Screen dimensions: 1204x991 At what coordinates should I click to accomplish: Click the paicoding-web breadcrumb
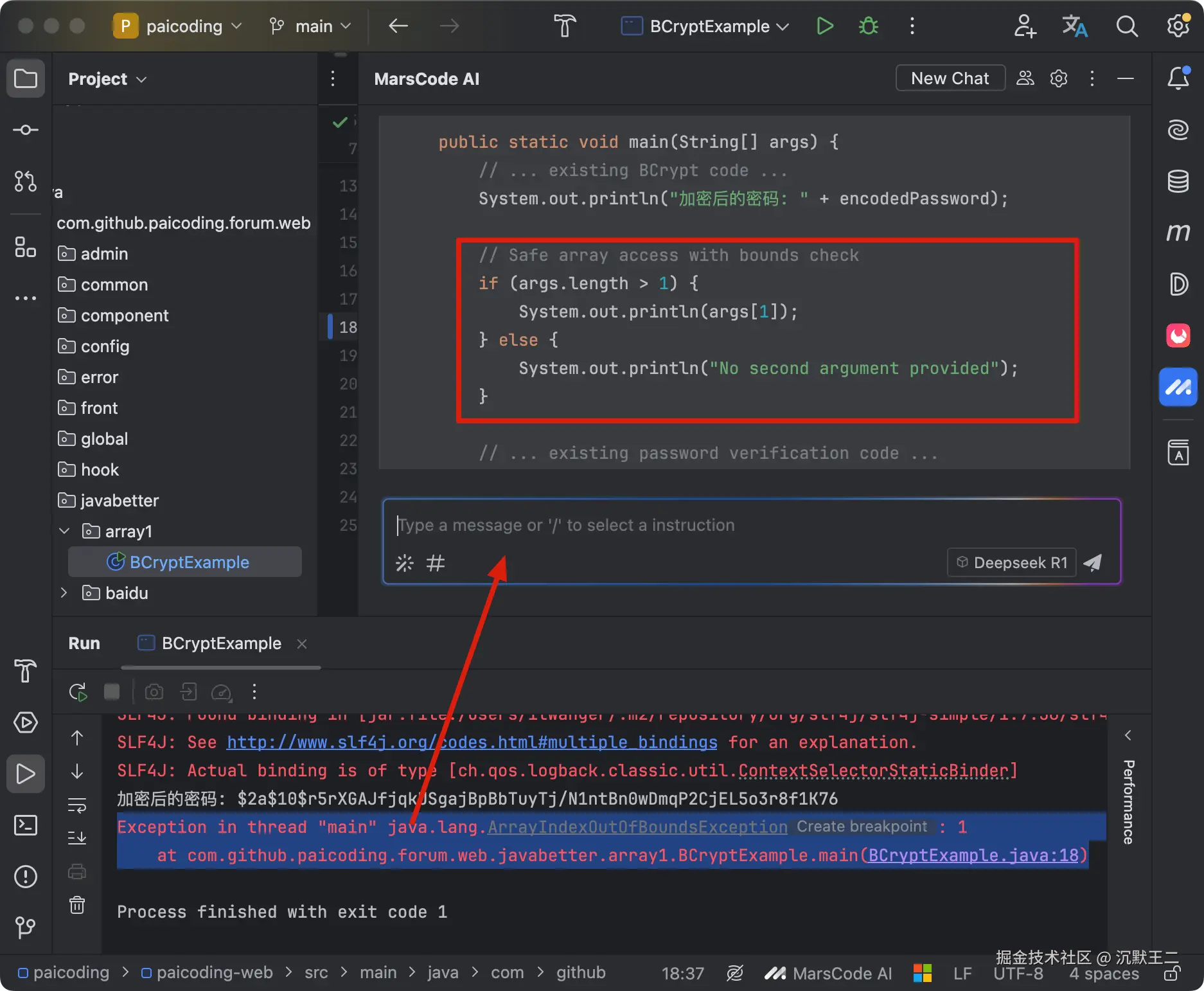pyautogui.click(x=207, y=973)
